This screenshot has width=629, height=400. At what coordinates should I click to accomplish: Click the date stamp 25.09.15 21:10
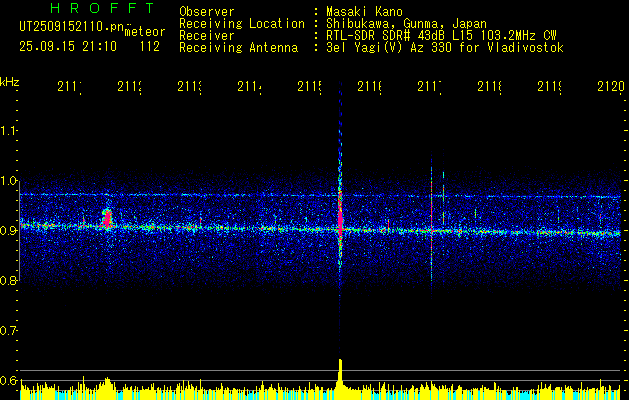click(x=68, y=47)
